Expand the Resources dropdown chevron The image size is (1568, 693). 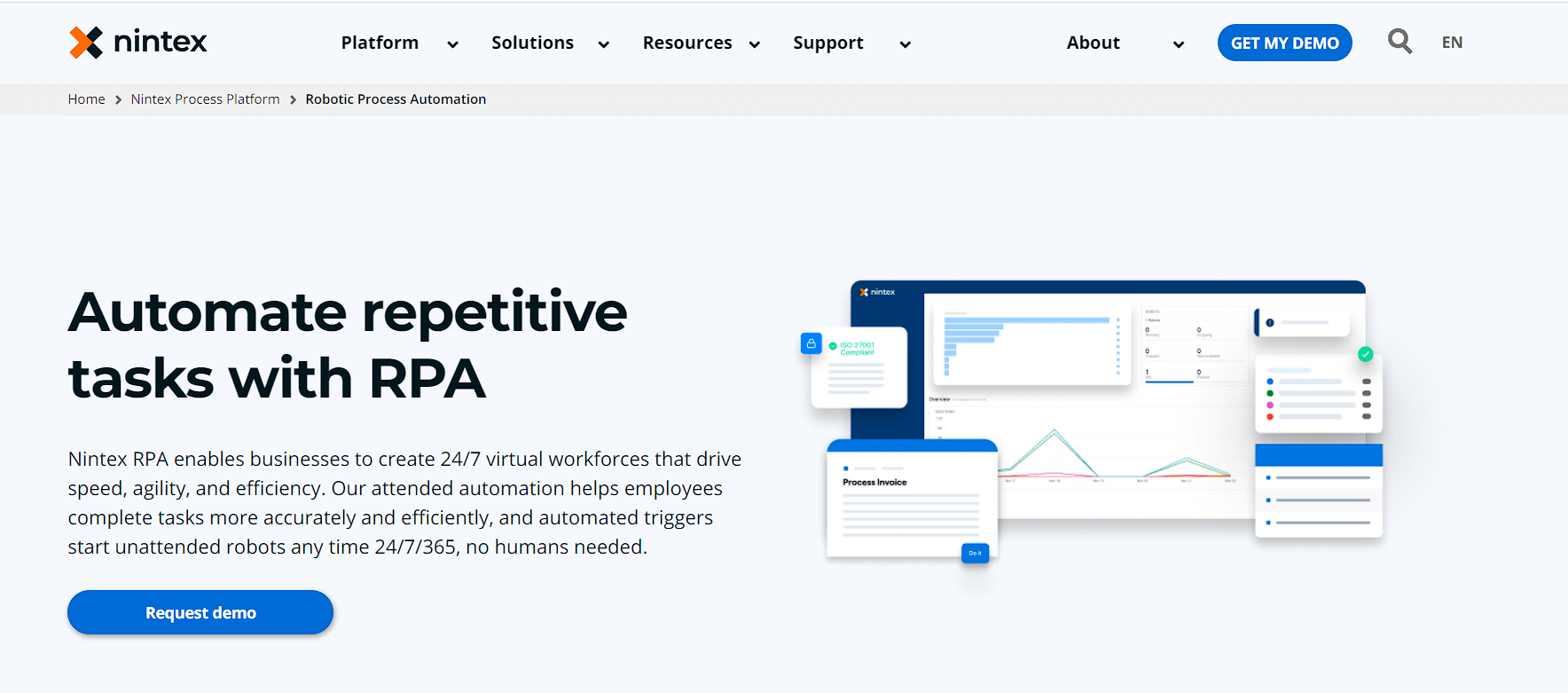[755, 44]
